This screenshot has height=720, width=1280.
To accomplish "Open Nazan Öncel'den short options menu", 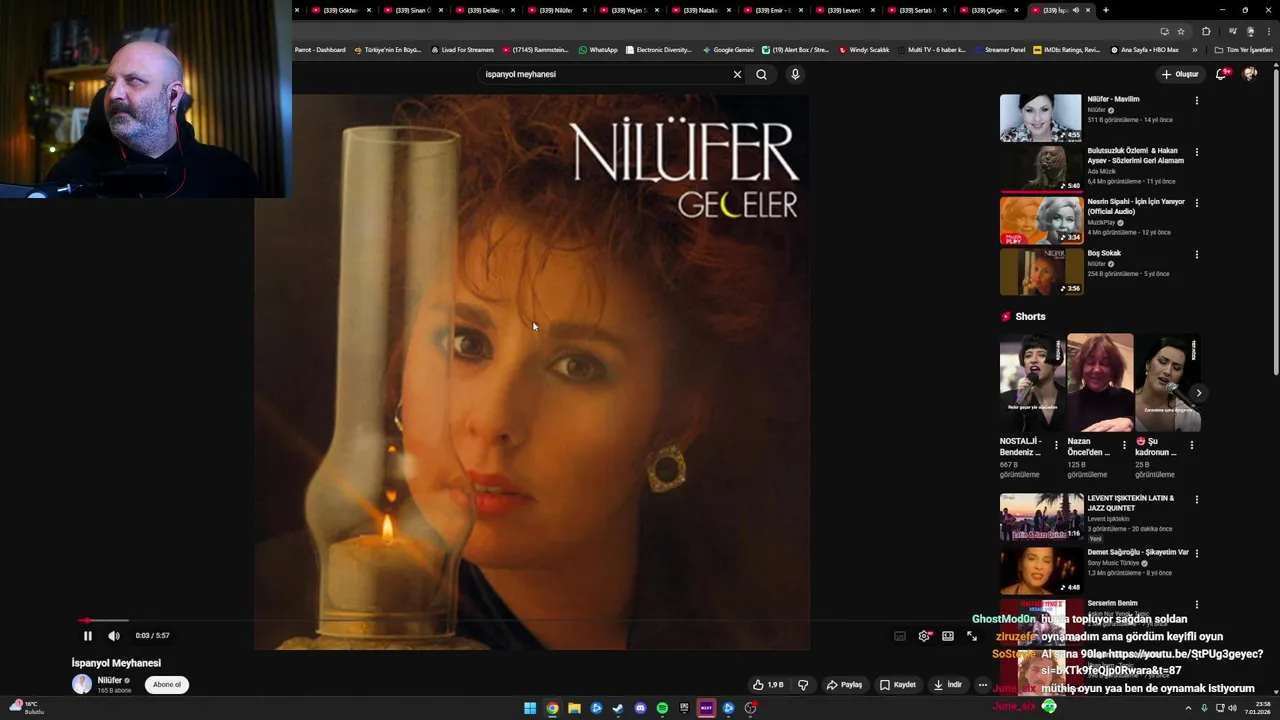I will pyautogui.click(x=1124, y=445).
